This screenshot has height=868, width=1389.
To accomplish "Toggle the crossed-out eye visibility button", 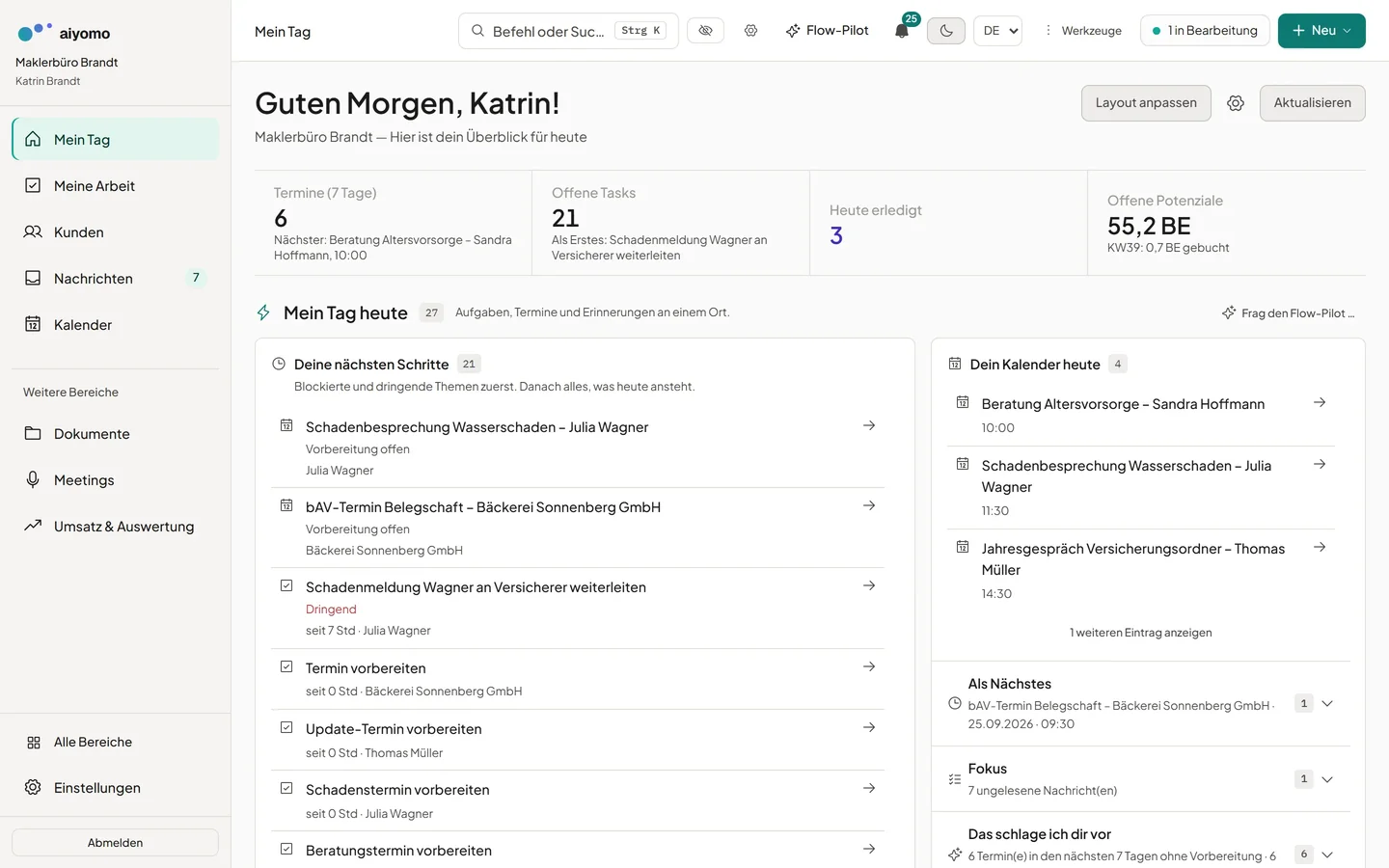I will pos(705,31).
